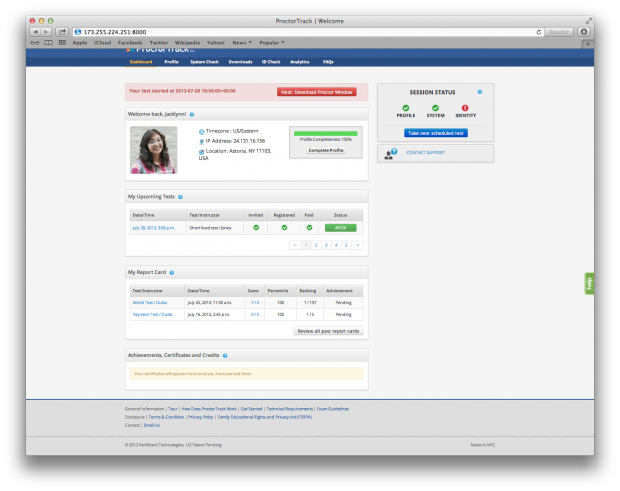Screen dimensions: 620x491
Task: Click the Profile green check status icon
Action: click(x=406, y=108)
